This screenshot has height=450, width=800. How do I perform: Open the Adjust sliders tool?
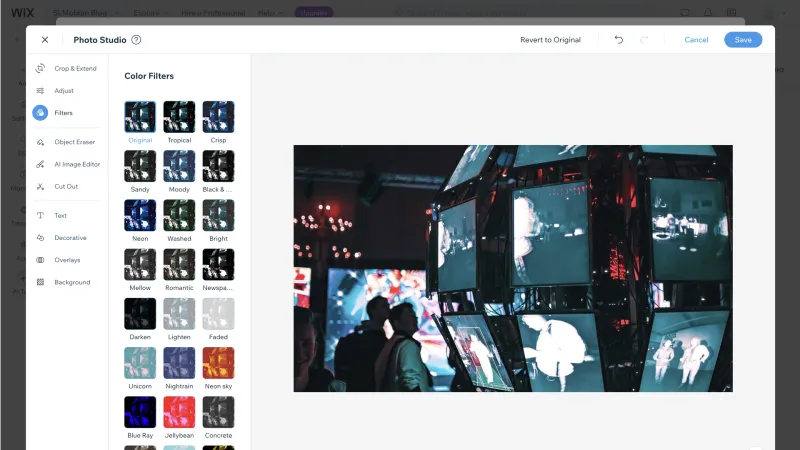click(55, 91)
